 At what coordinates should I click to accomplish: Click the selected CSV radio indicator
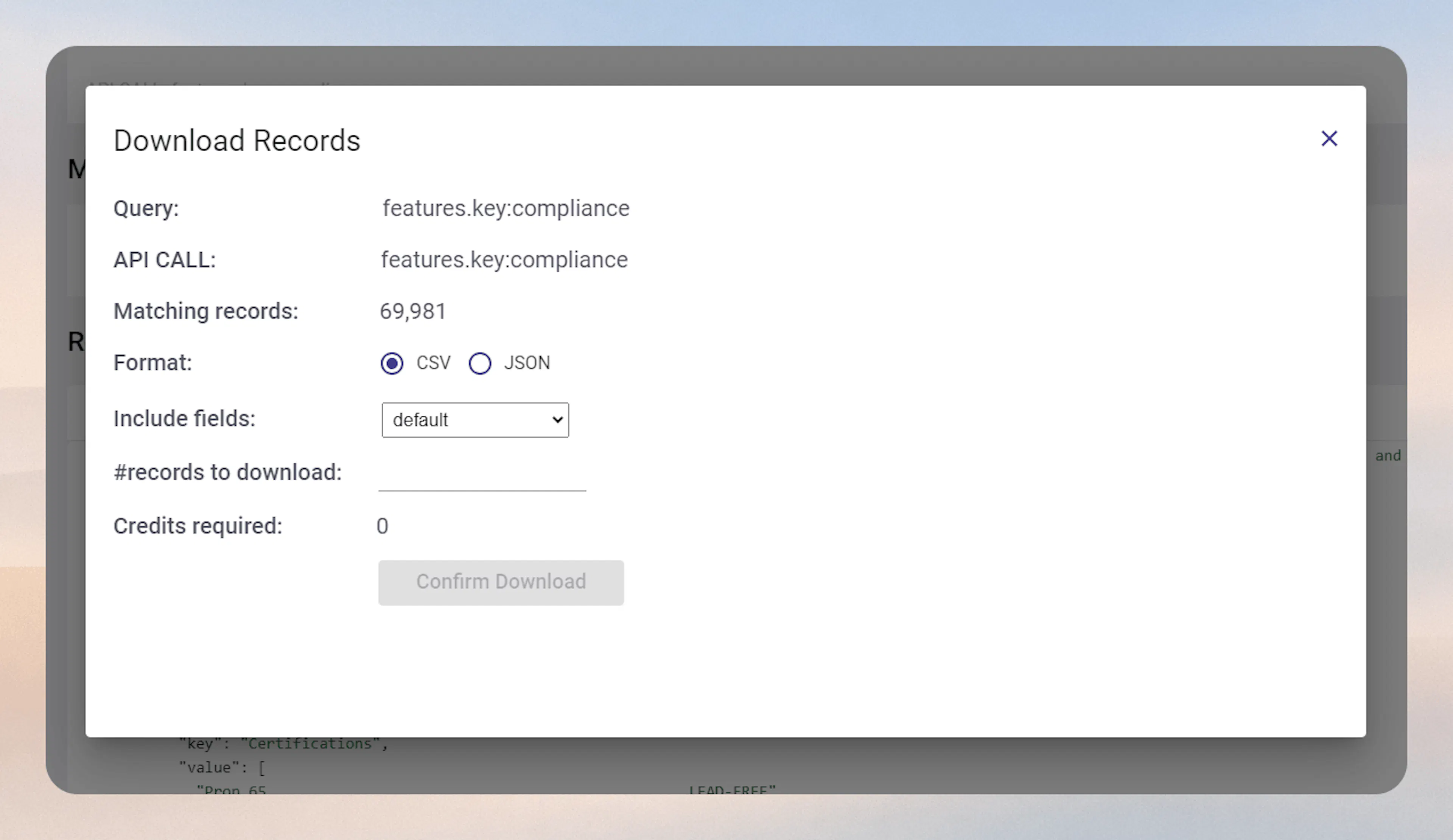(392, 363)
